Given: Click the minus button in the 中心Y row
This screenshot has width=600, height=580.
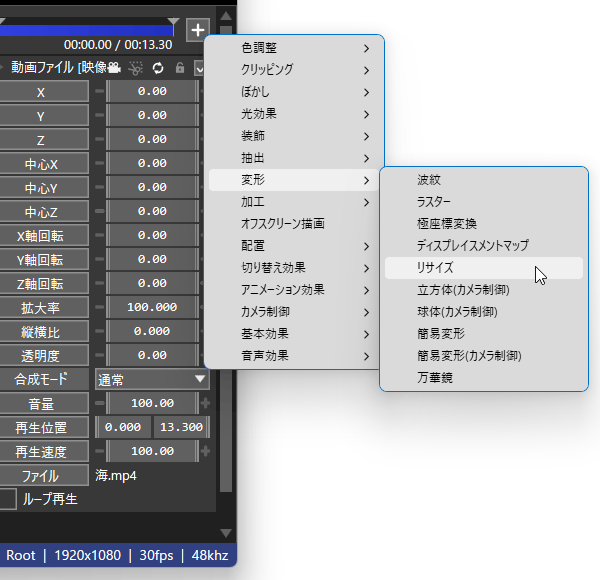Looking at the screenshot, I should point(99,187).
